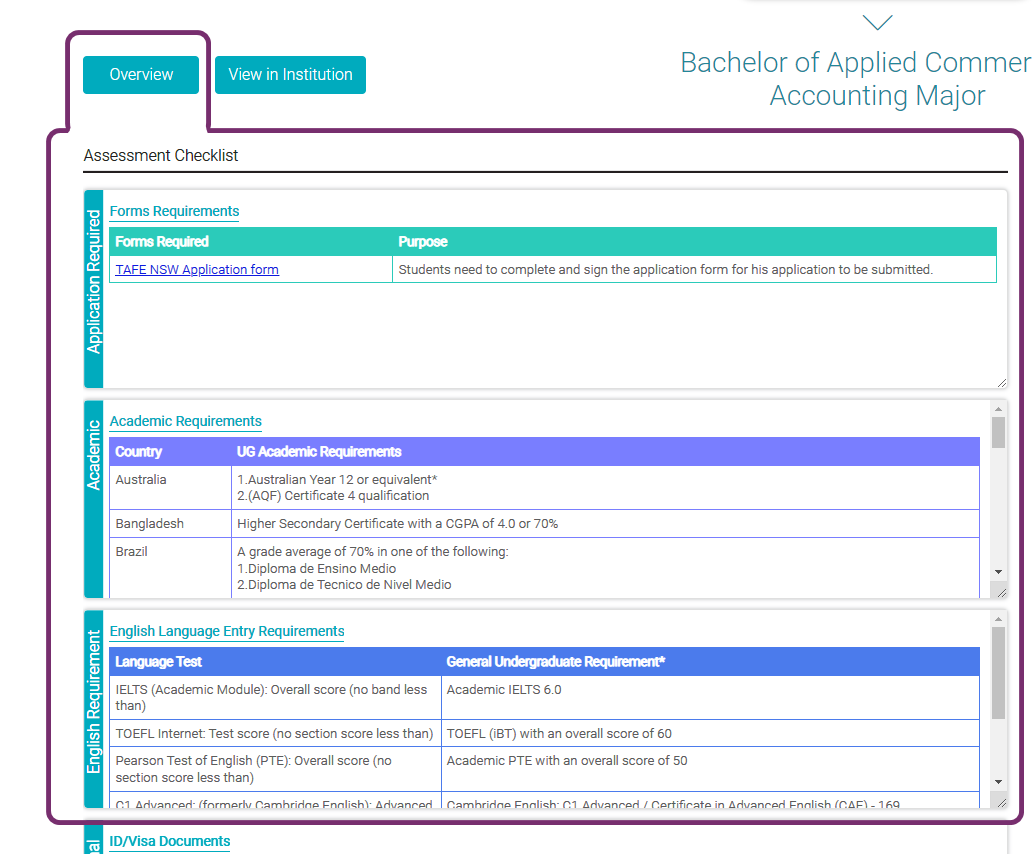Click the Academic Requirements scrollbar thumb

tap(998, 433)
